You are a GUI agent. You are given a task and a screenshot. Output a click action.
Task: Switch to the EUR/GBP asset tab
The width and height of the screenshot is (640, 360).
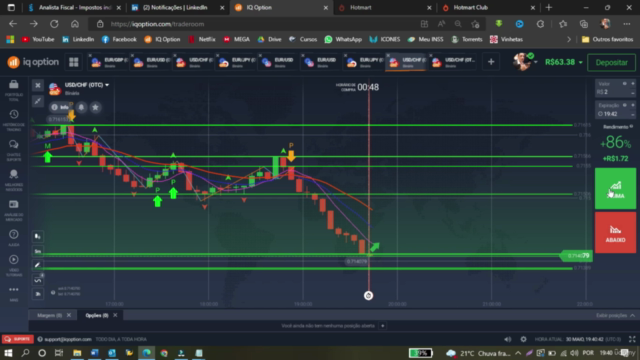(110, 62)
